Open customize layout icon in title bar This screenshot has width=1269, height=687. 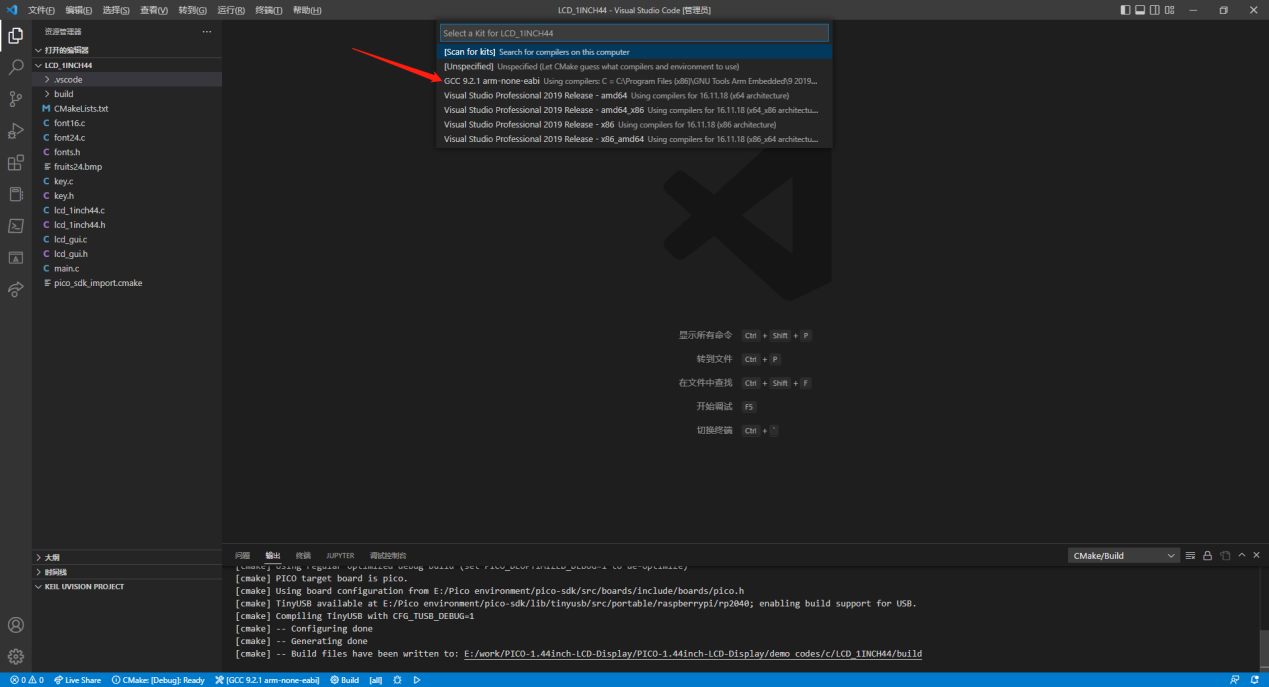pos(1171,10)
